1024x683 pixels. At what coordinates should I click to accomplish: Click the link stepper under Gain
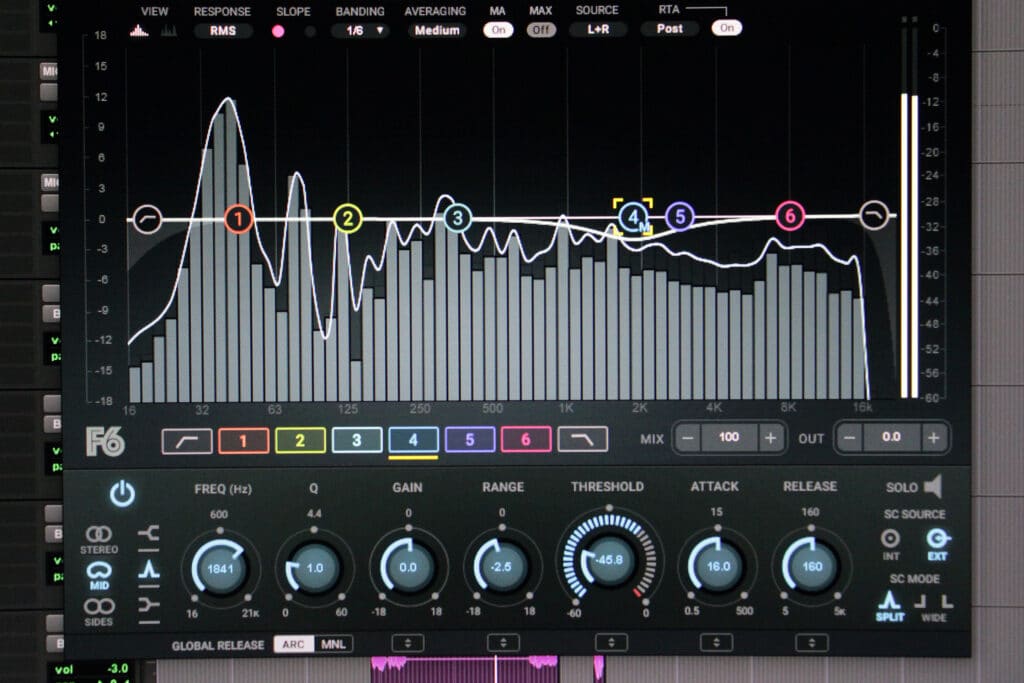point(408,643)
